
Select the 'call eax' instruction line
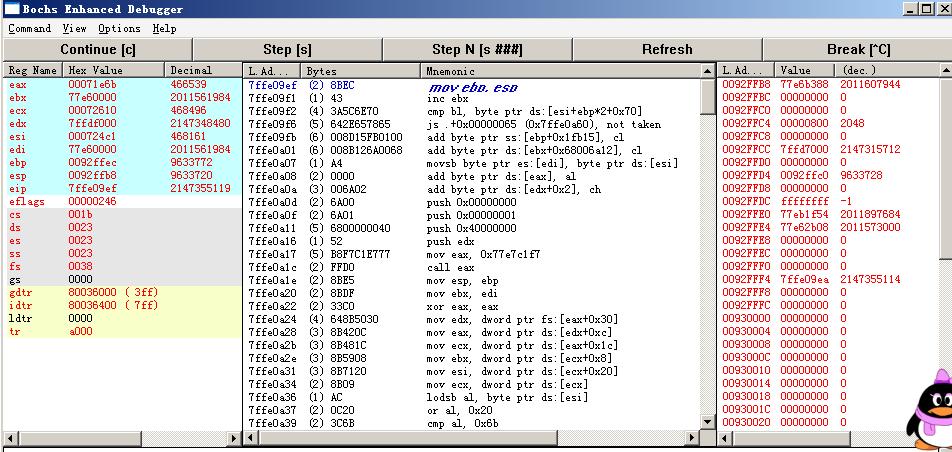472,268
